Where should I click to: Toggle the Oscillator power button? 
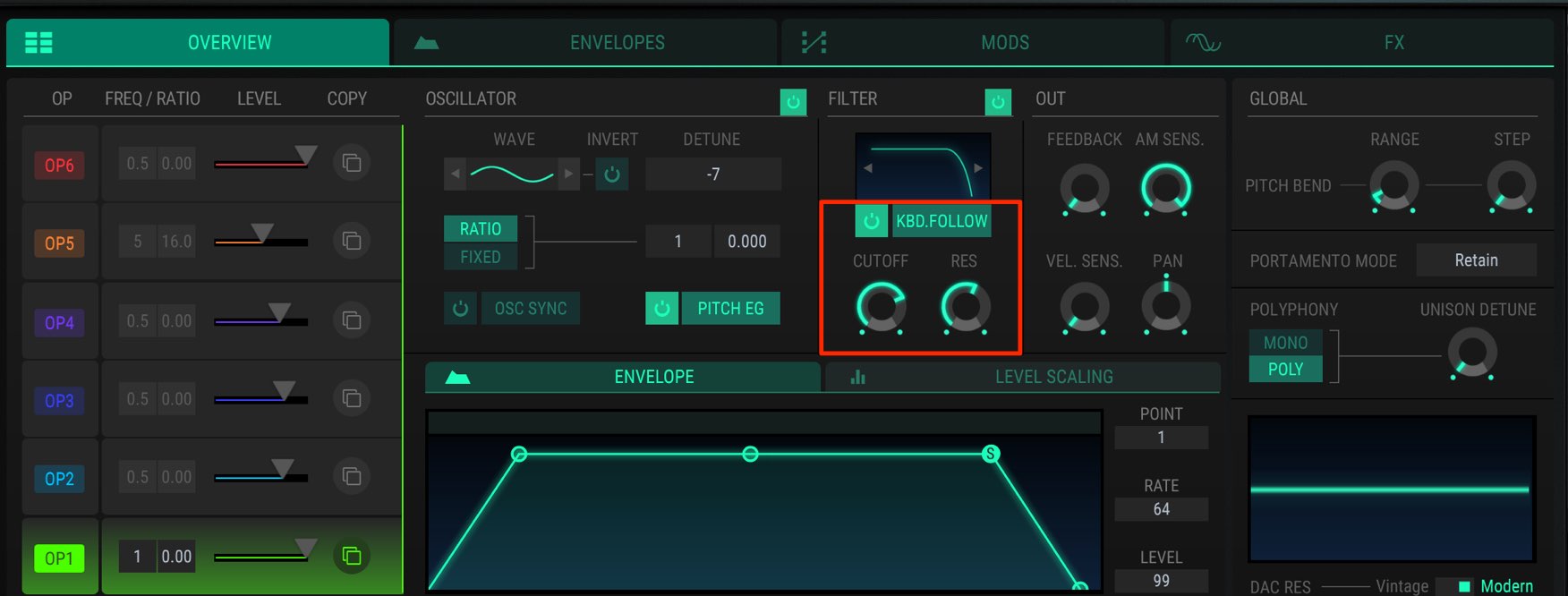coord(793,102)
